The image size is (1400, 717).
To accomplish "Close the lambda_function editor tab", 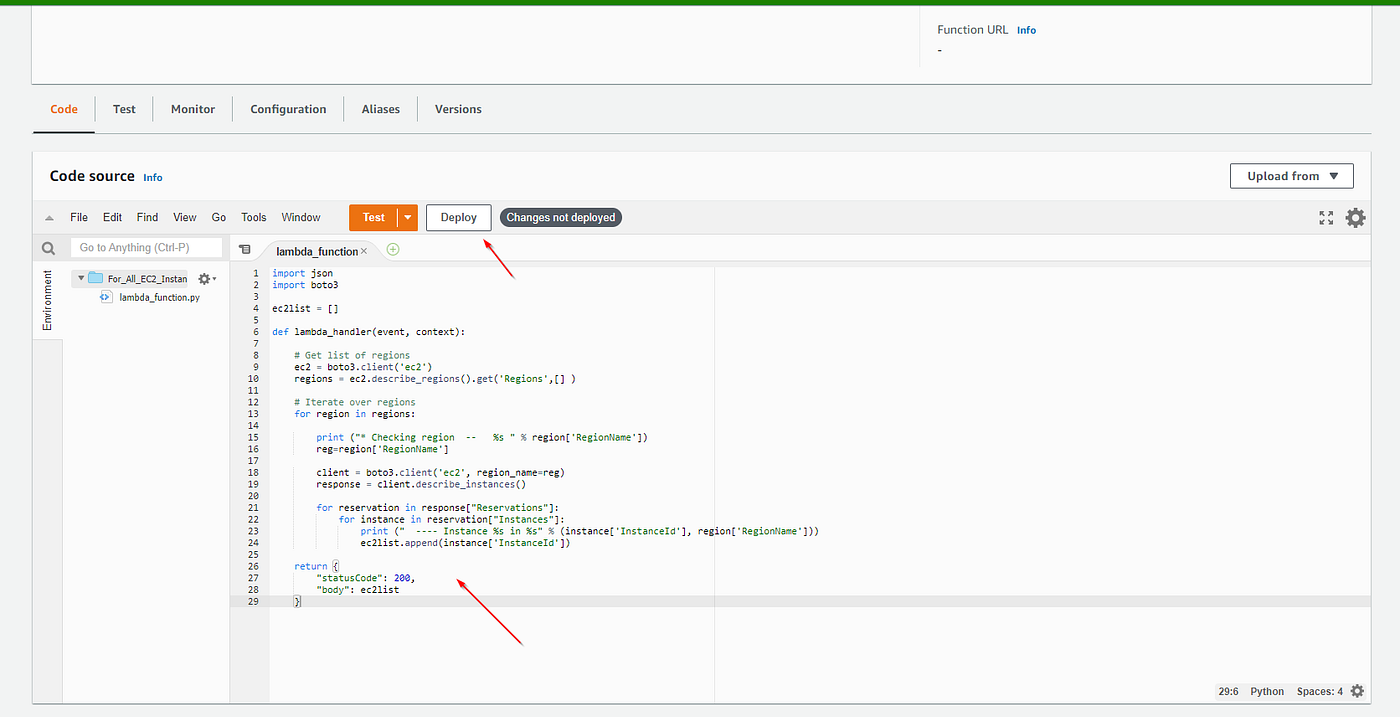I will tap(364, 252).
